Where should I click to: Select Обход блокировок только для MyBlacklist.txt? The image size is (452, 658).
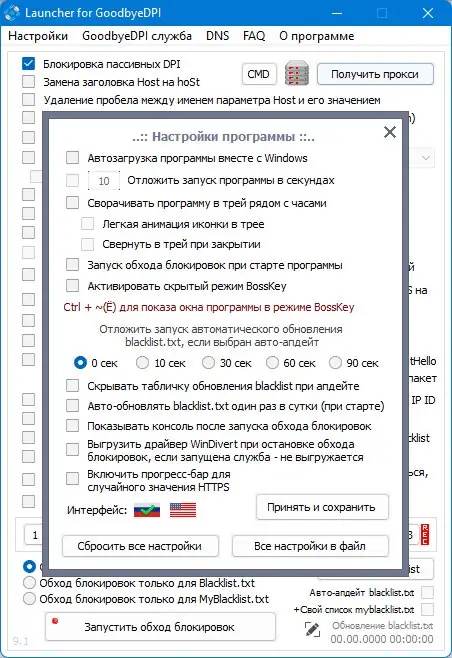click(29, 599)
